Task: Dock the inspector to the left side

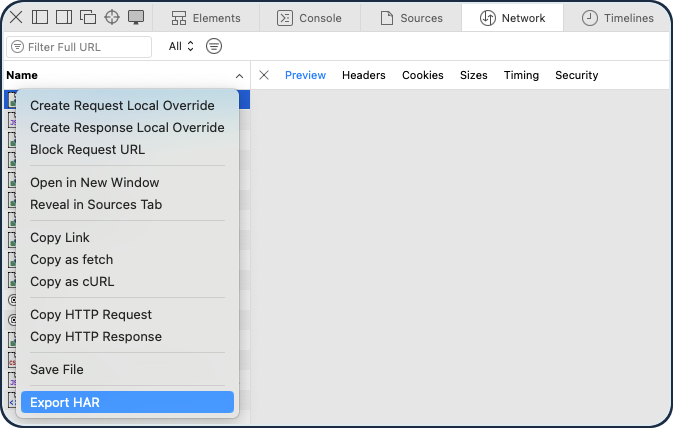Action: (x=40, y=17)
